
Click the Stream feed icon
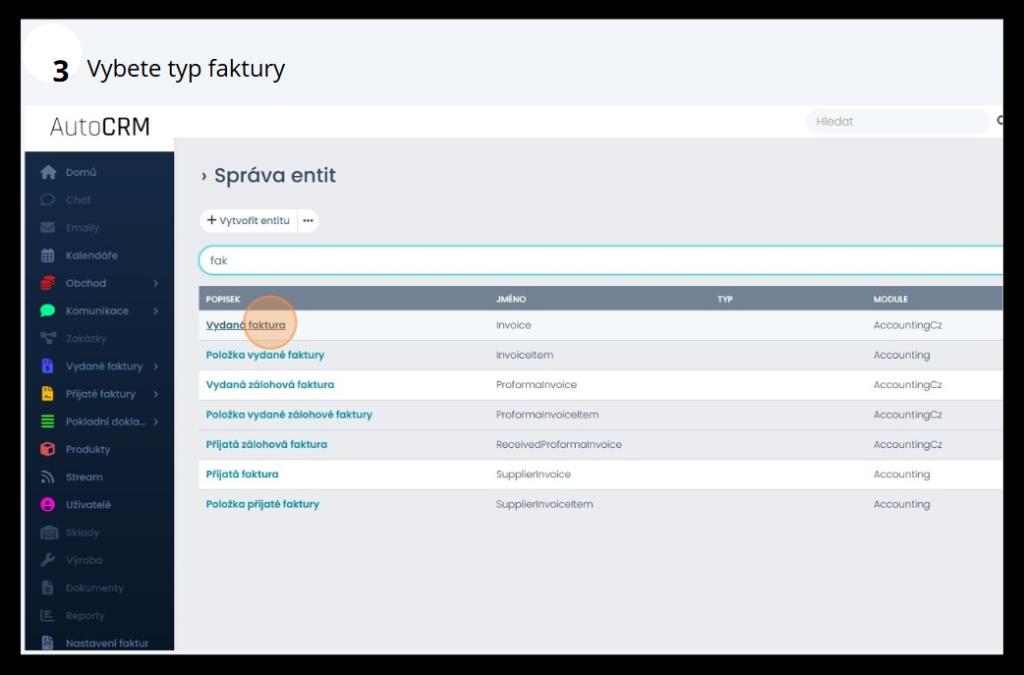coord(48,477)
